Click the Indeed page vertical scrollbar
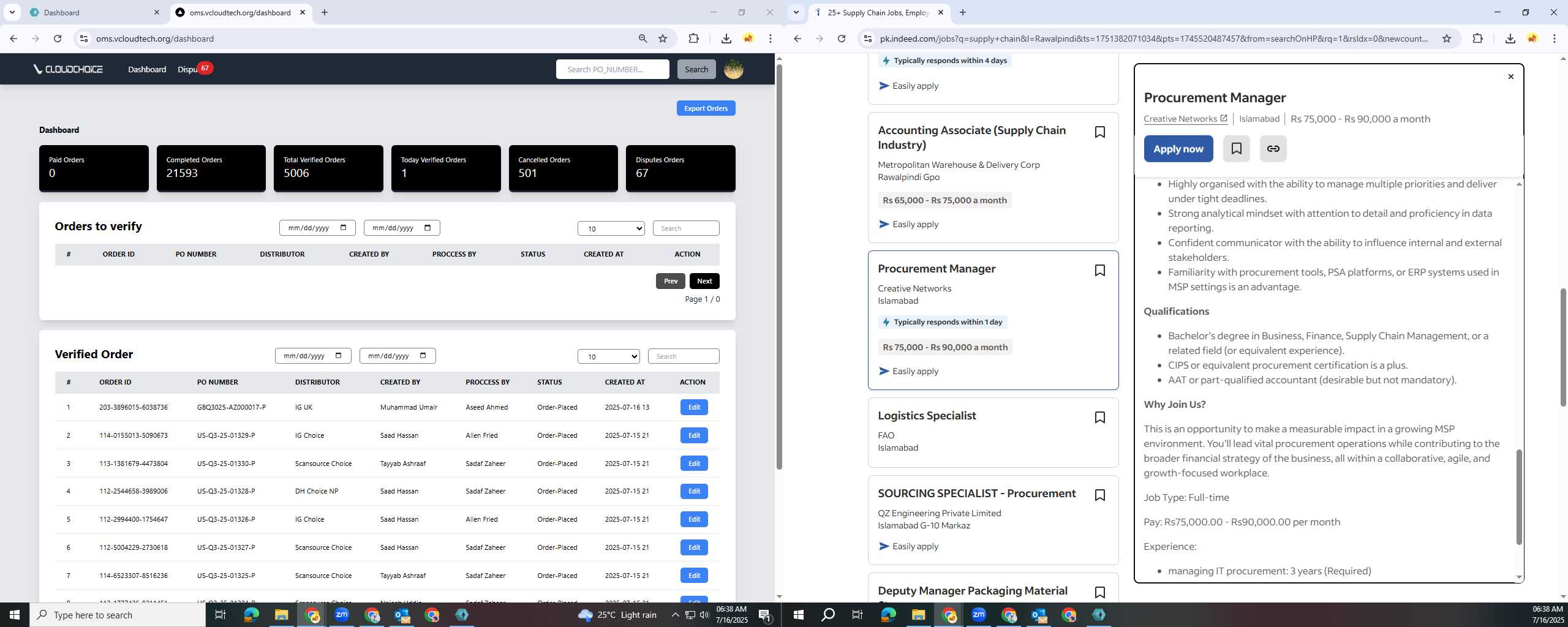The height and width of the screenshot is (627, 1568). 1562,347
